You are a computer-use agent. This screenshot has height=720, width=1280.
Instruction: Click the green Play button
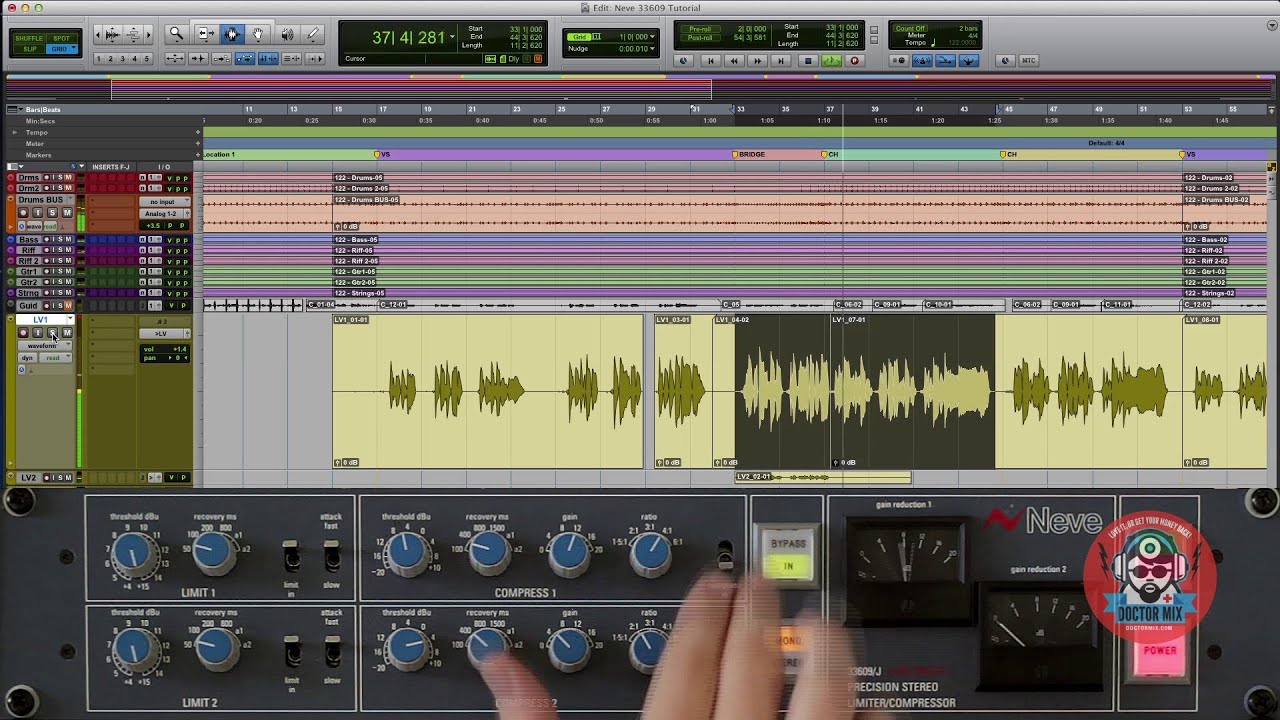831,61
